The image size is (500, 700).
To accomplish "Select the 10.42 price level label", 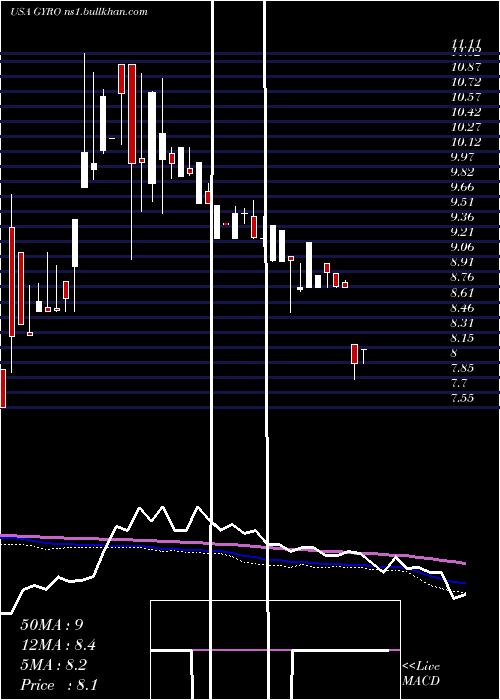I will (466, 112).
